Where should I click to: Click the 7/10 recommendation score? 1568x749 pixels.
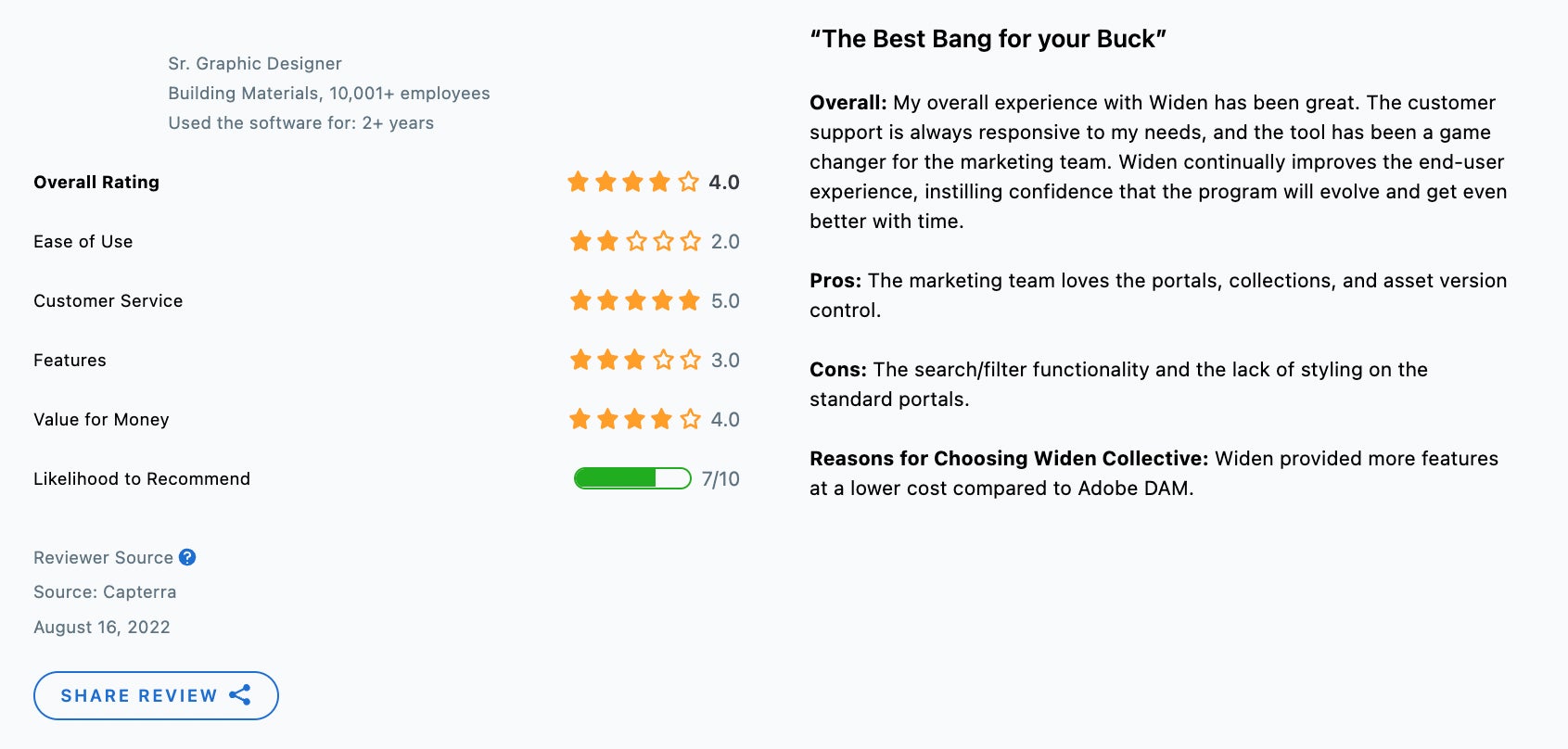(x=720, y=478)
